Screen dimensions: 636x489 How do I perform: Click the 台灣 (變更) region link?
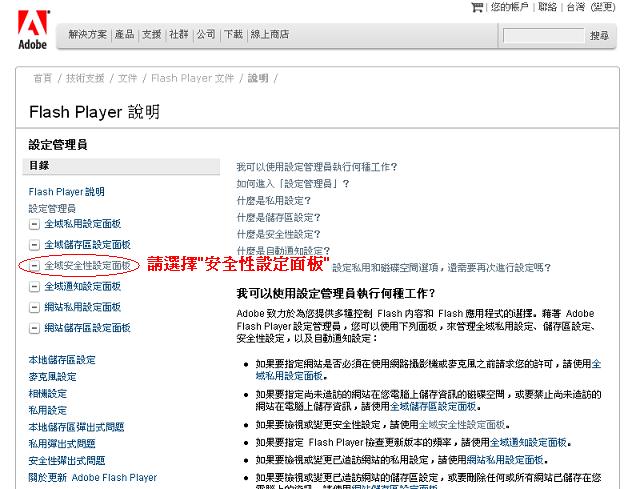[591, 7]
